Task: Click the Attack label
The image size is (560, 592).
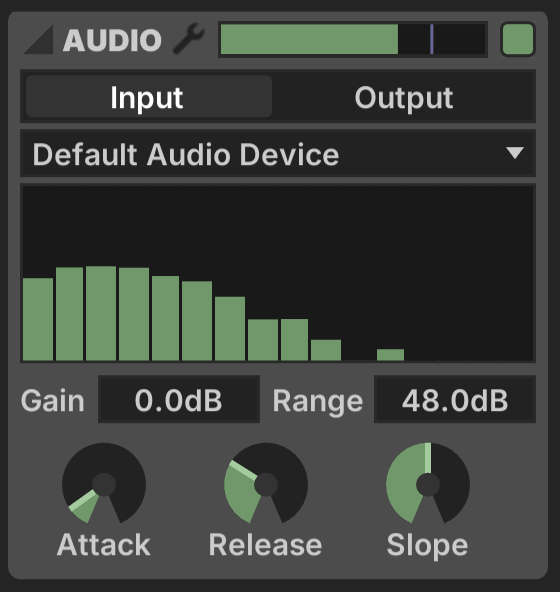Action: pos(103,545)
